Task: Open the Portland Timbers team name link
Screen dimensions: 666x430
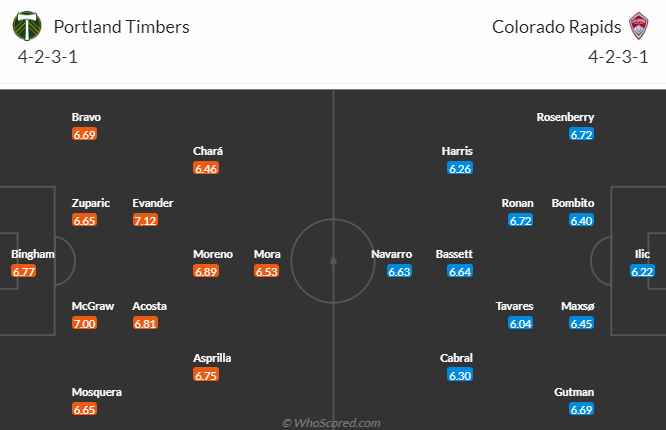Action: [x=121, y=27]
